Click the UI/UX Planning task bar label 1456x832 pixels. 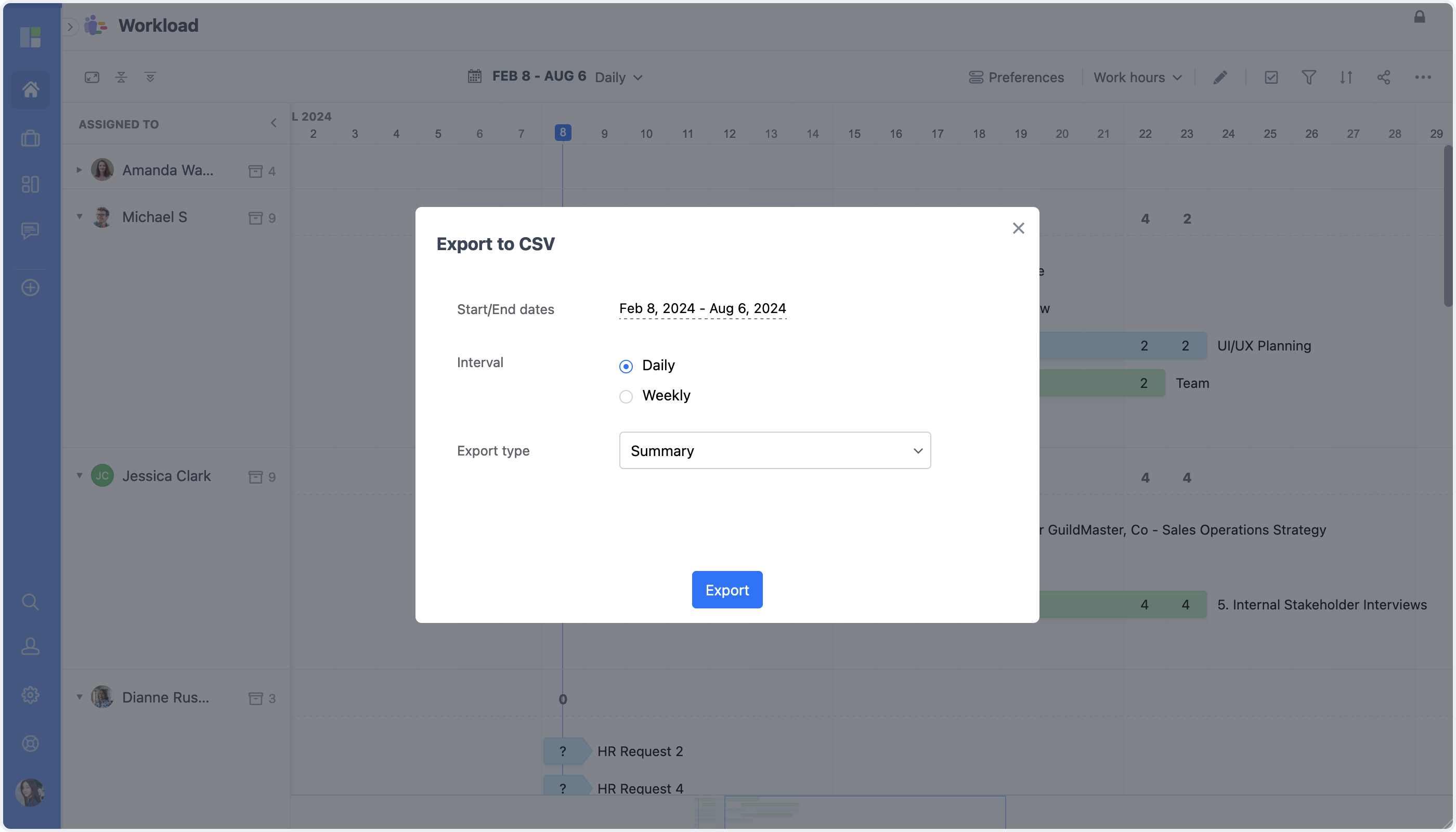point(1264,346)
